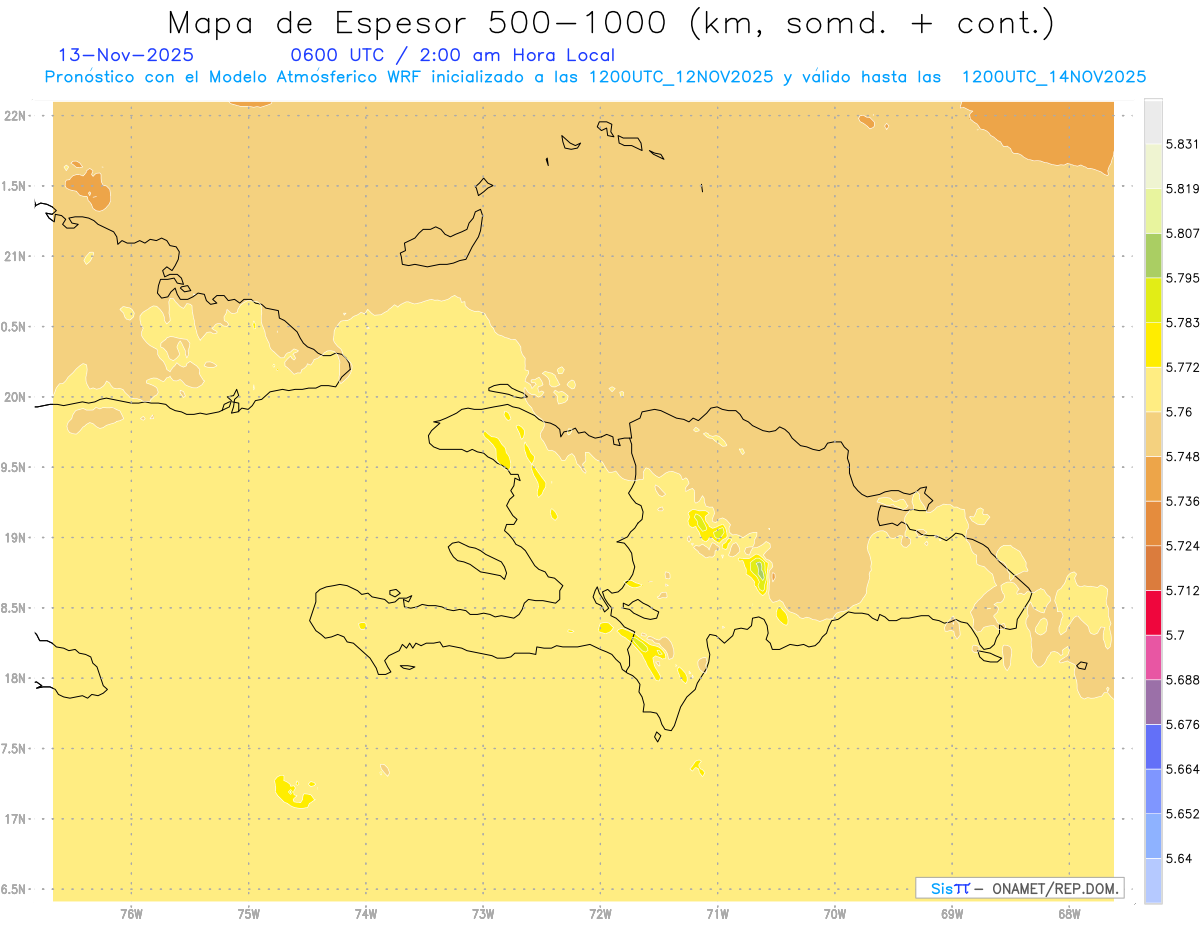This screenshot has width=1200, height=927.
Task: Click colorbar value '5.795'
Action: tap(1183, 278)
